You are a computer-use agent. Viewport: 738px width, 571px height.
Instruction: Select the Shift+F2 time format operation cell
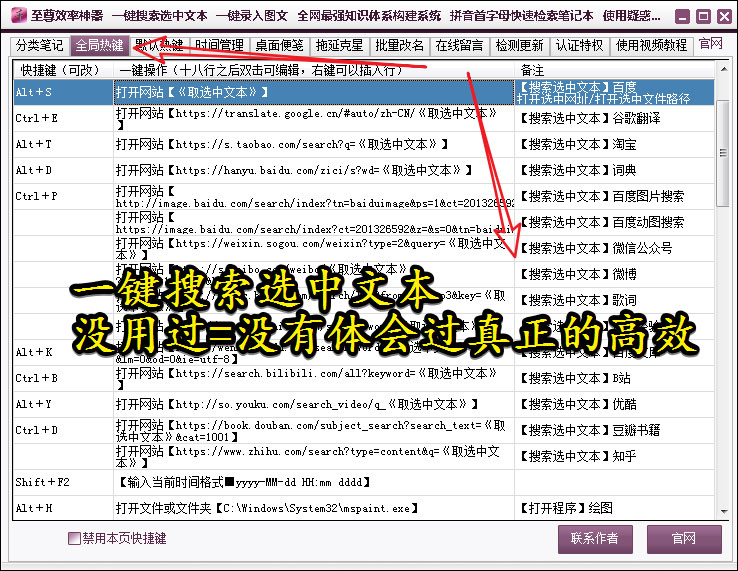click(314, 482)
